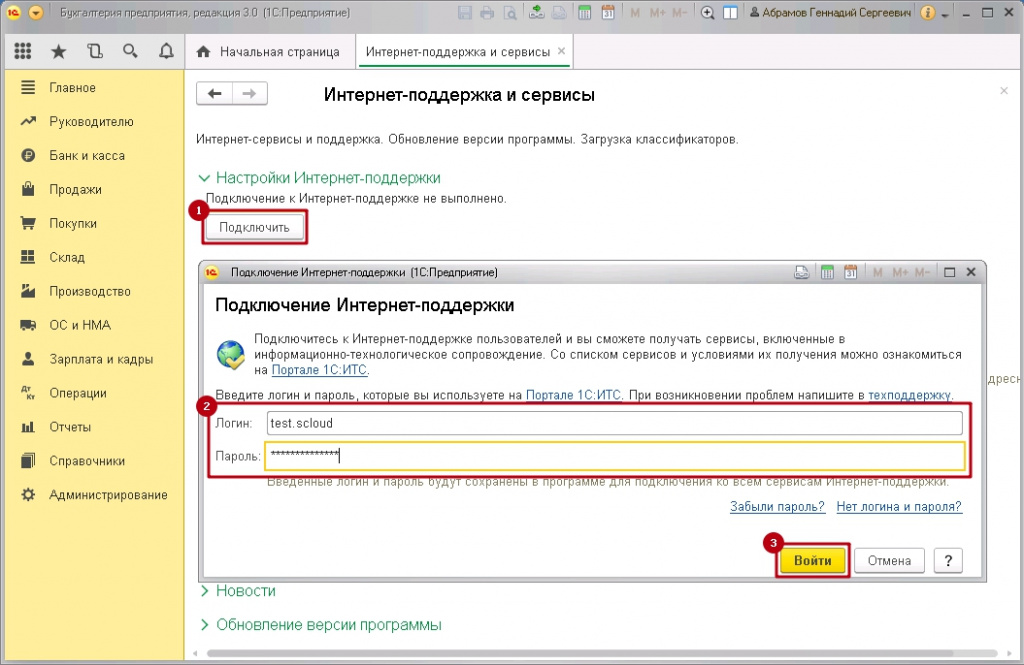
Task: Click the Нет логина и пароля? link
Action: click(899, 506)
